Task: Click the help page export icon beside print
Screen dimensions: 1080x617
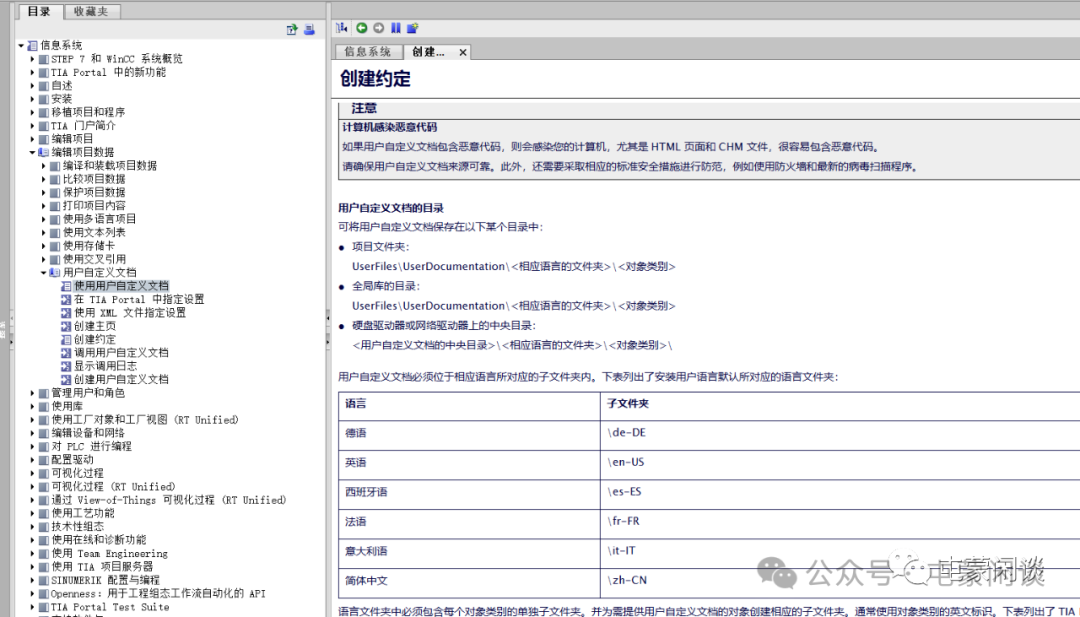Action: (292, 30)
